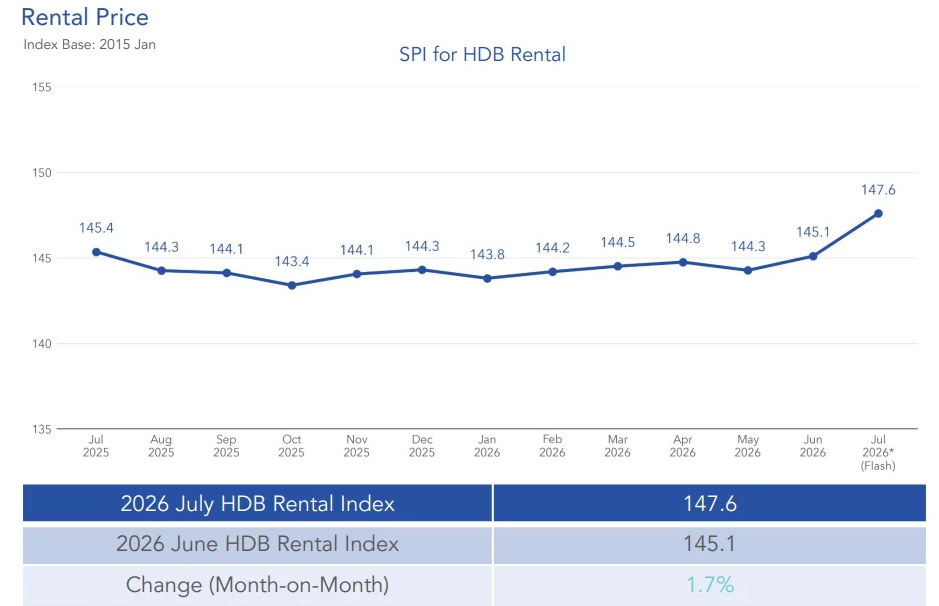Click the Index Base: 2015 Jan subtitle
This screenshot has width=939, height=606.
(89, 44)
